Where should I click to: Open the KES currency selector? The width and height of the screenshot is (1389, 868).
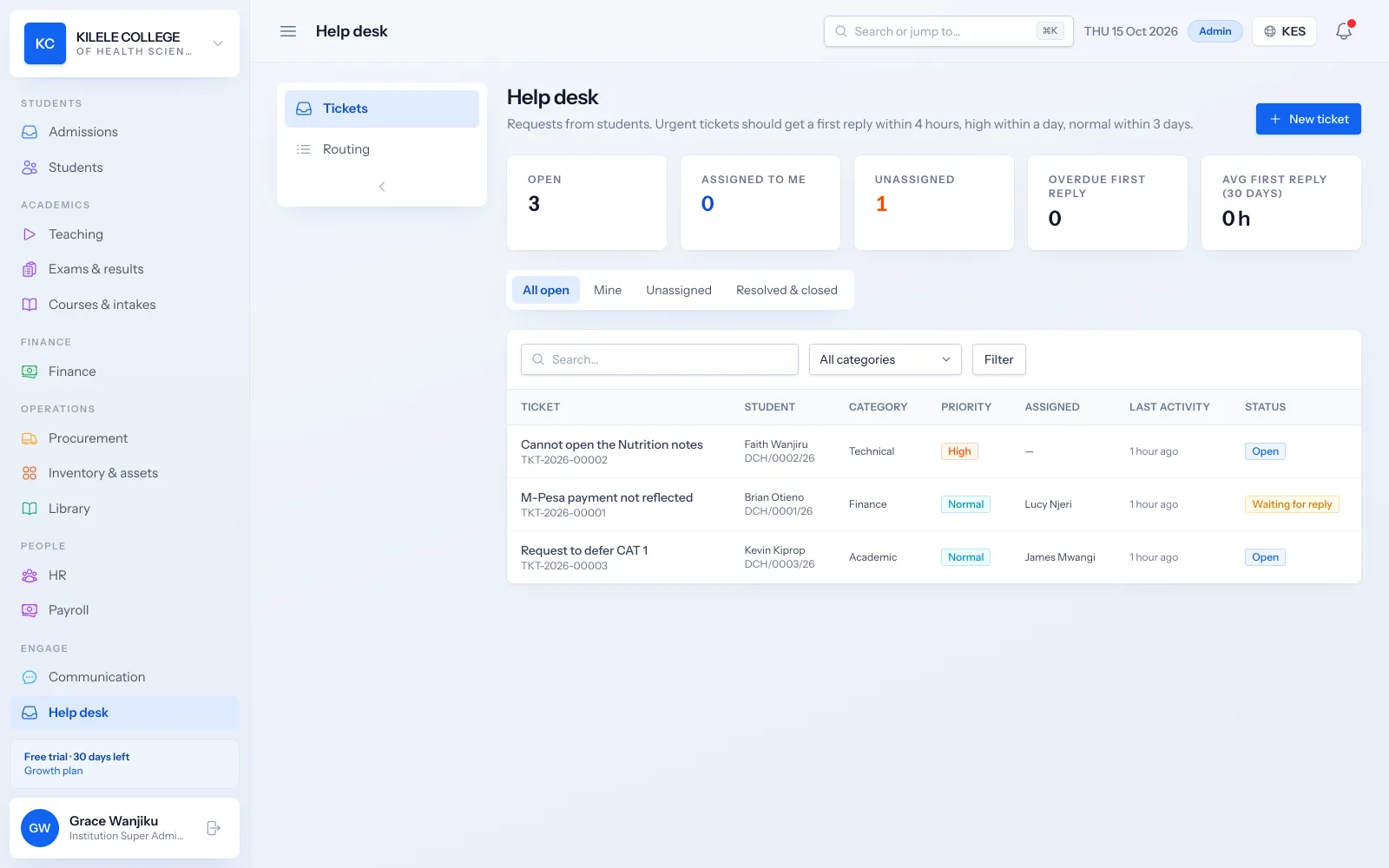pyautogui.click(x=1285, y=31)
